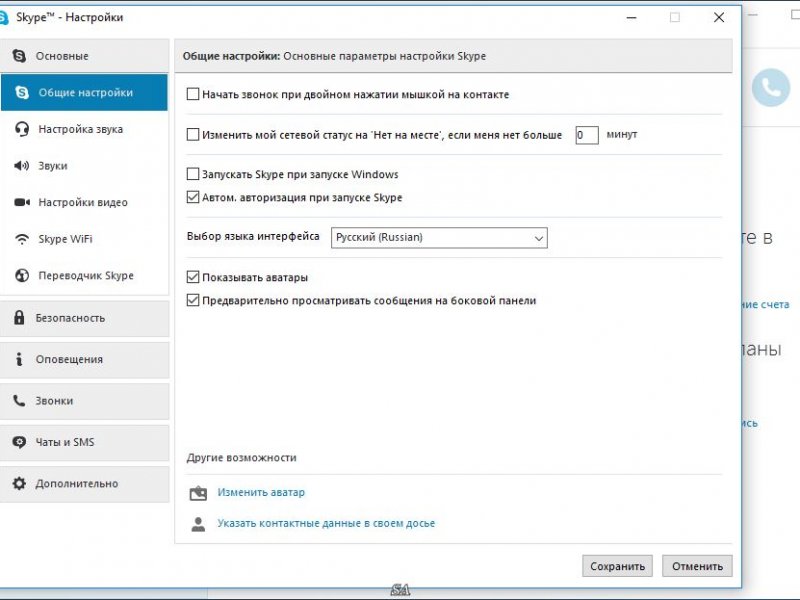The image size is (800, 600).
Task: Select the Общие настройки tab
Action: 84,92
